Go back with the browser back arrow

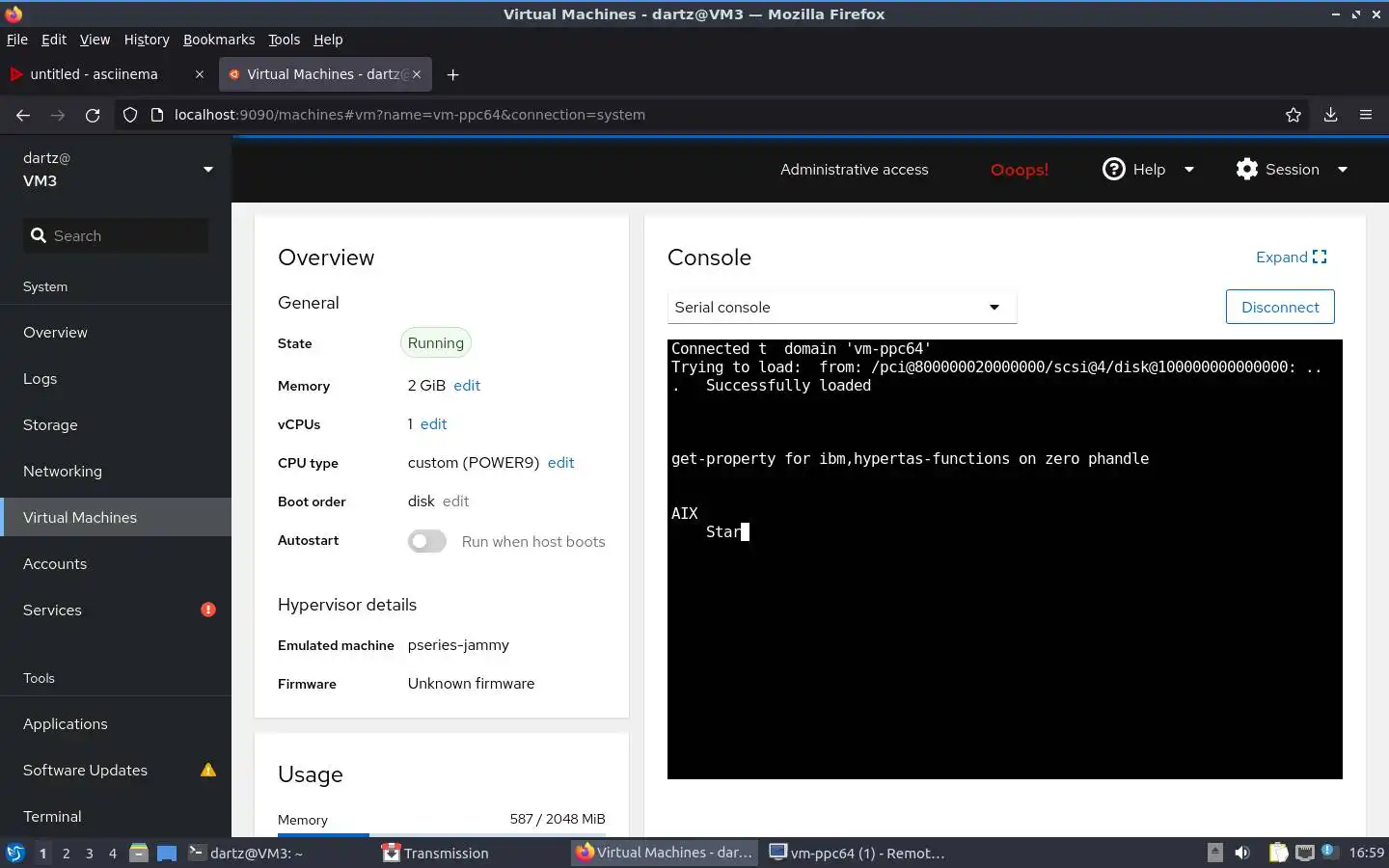(x=23, y=115)
